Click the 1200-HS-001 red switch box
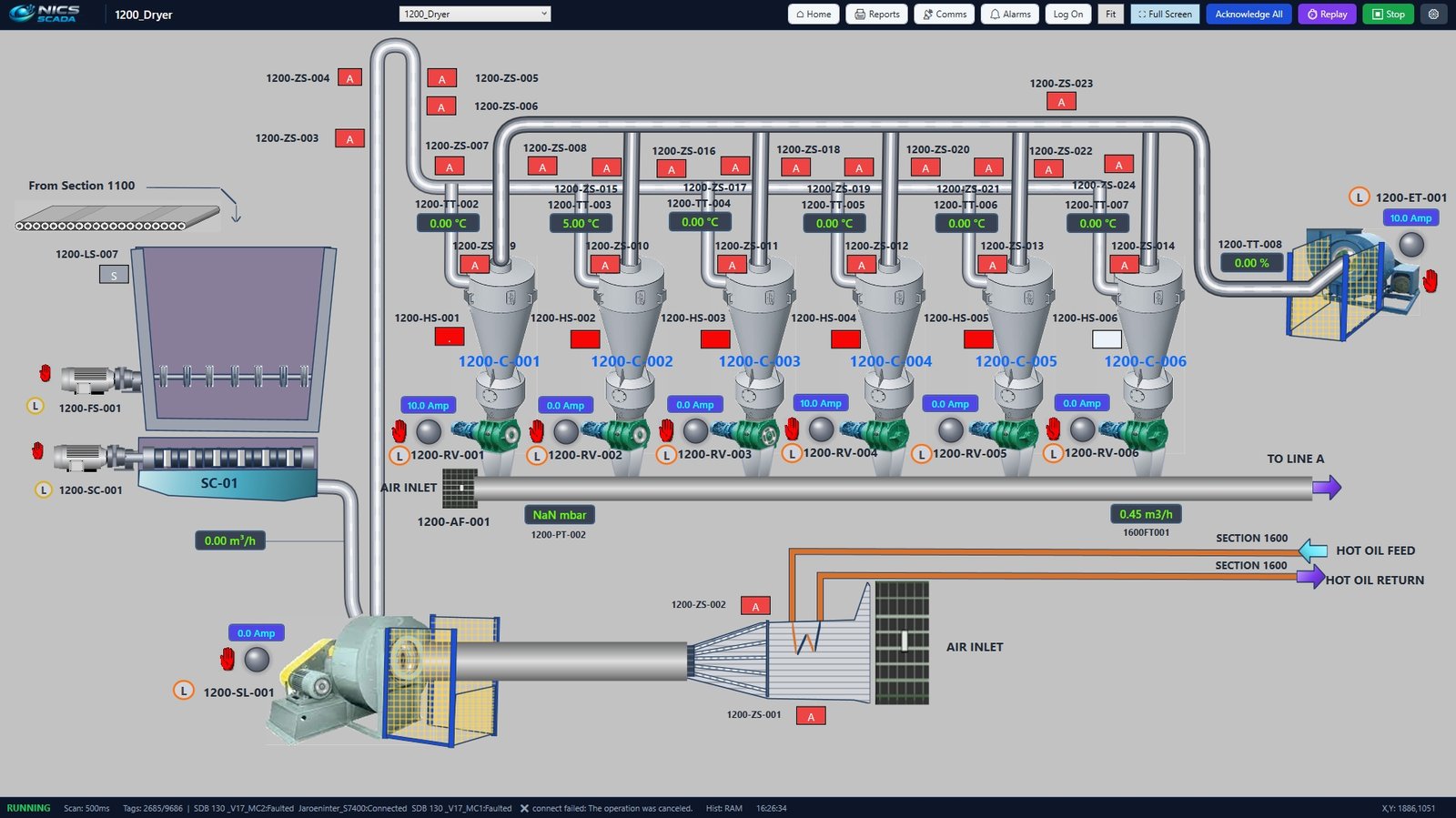1456x818 pixels. click(x=450, y=337)
